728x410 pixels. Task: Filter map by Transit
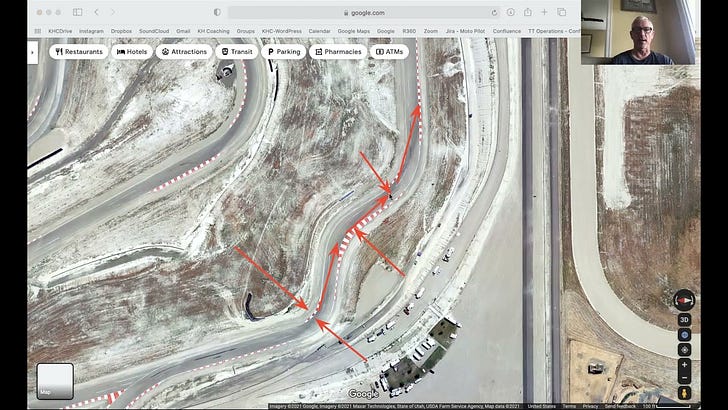[237, 52]
